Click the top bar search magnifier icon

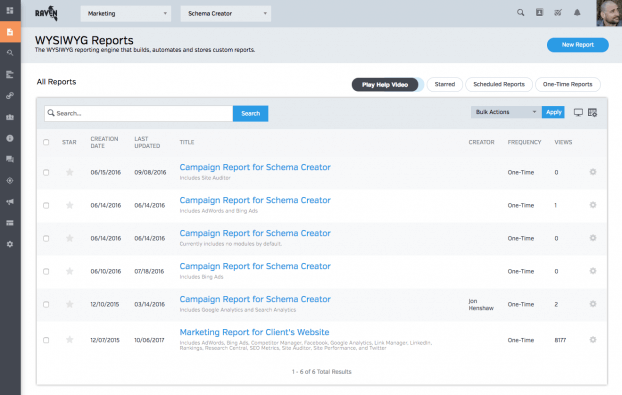pos(520,13)
